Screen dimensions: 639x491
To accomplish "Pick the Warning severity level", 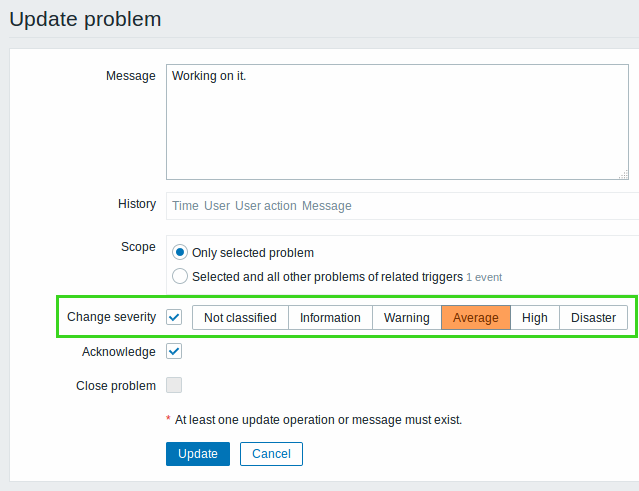I will pos(406,318).
